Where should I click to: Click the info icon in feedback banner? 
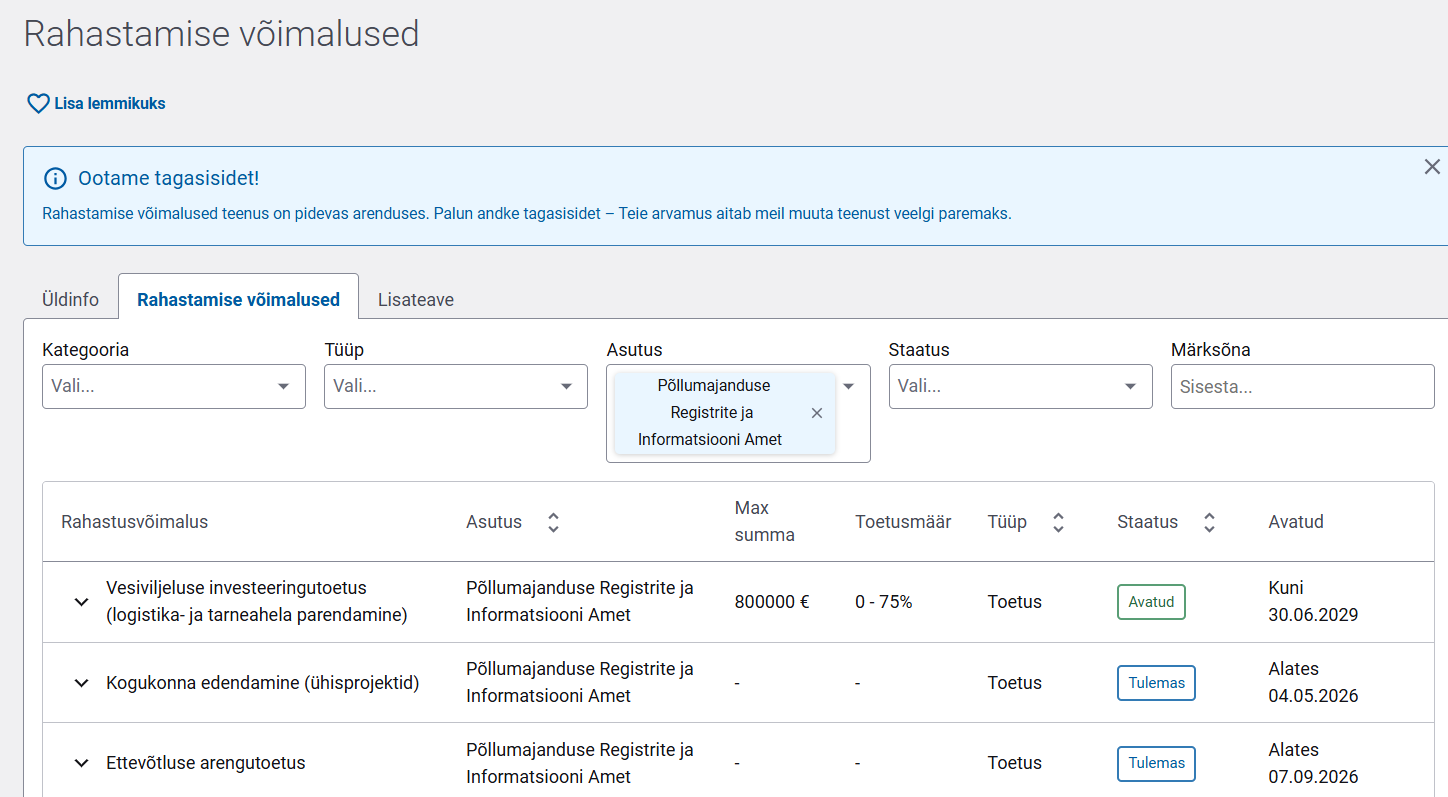(x=55, y=179)
